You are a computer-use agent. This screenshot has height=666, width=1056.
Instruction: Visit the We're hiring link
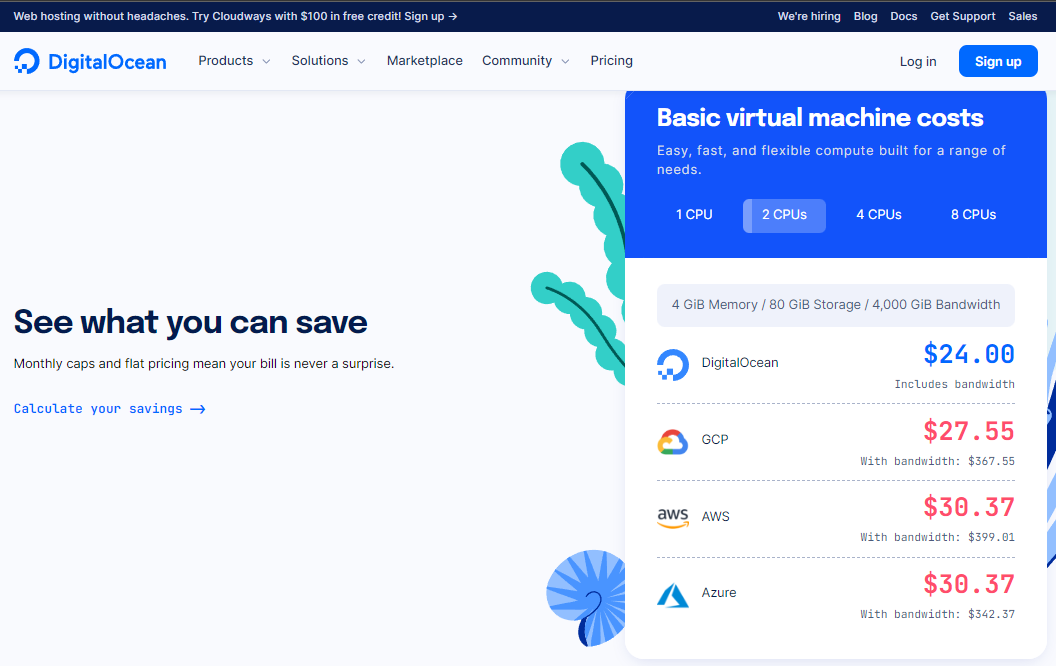tap(809, 16)
